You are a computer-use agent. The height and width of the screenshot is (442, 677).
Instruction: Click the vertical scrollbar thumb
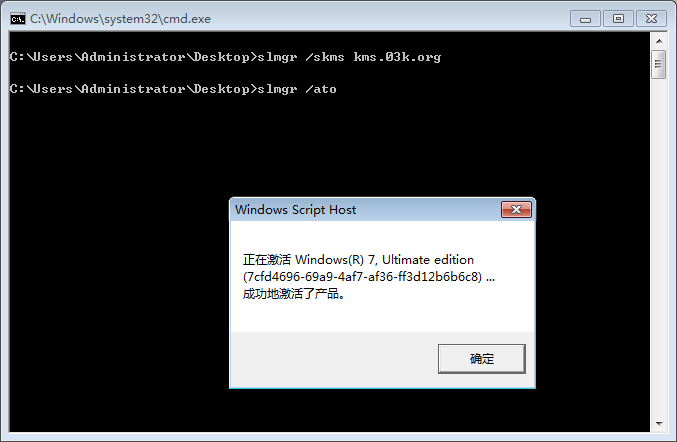659,66
